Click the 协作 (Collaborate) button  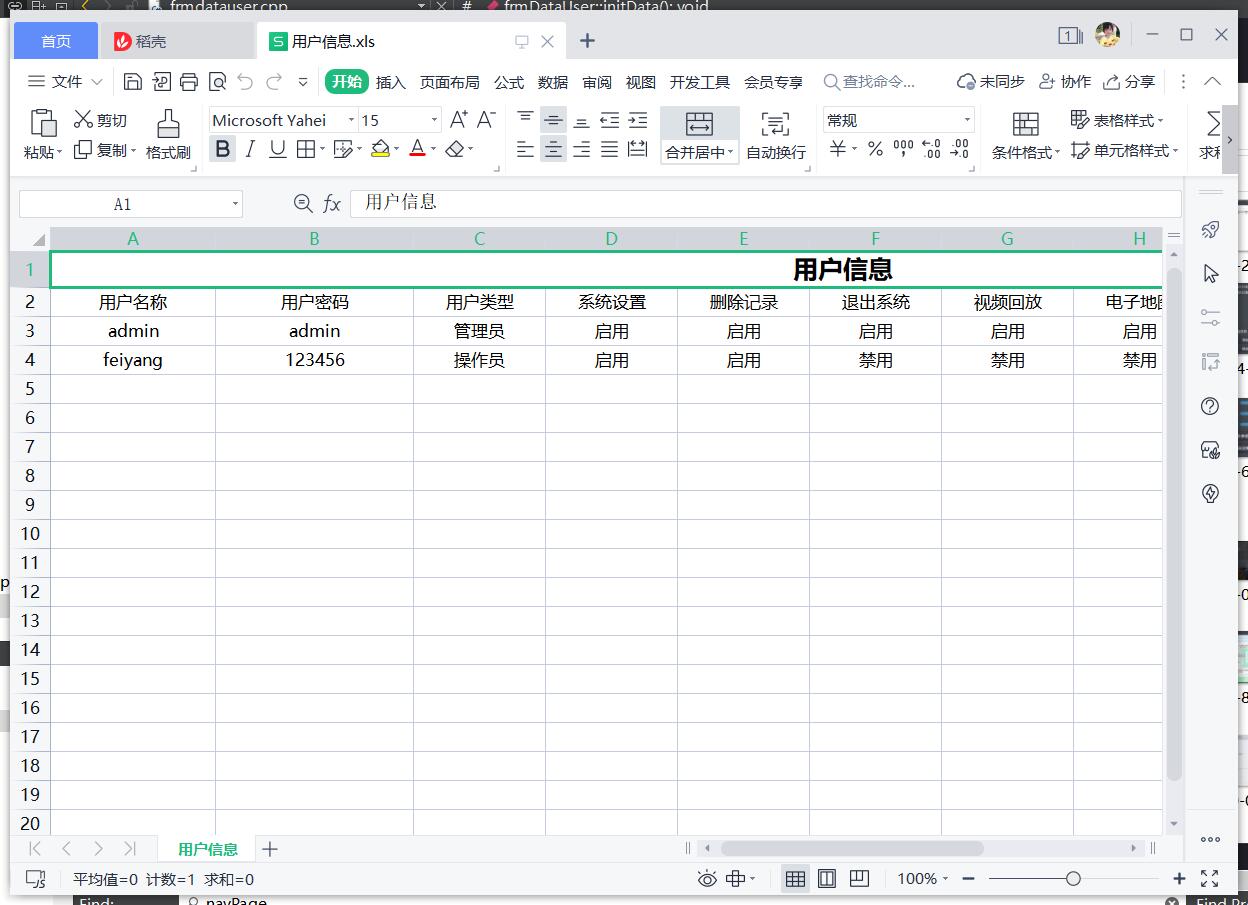(1065, 82)
